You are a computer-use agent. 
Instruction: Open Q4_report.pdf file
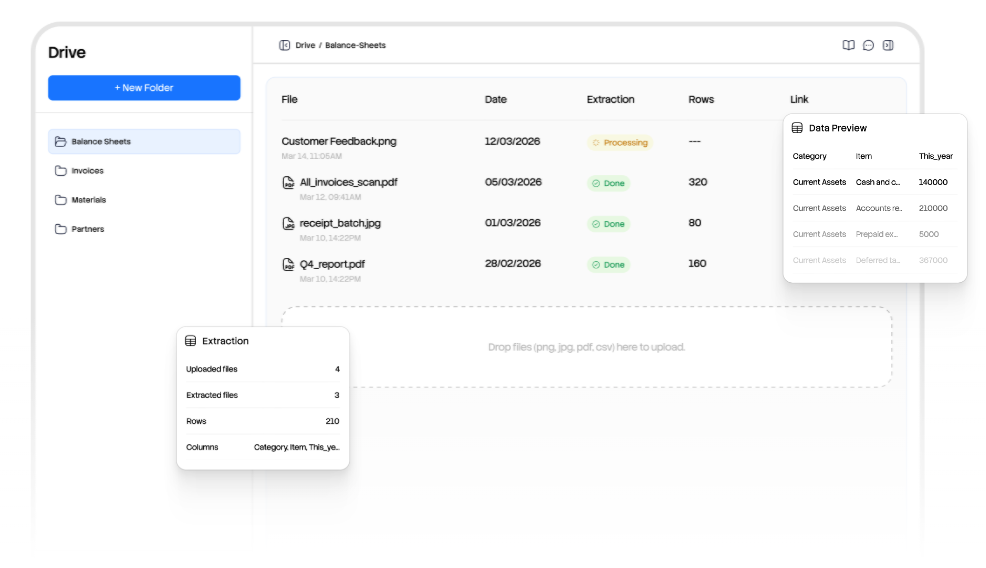pos(332,264)
